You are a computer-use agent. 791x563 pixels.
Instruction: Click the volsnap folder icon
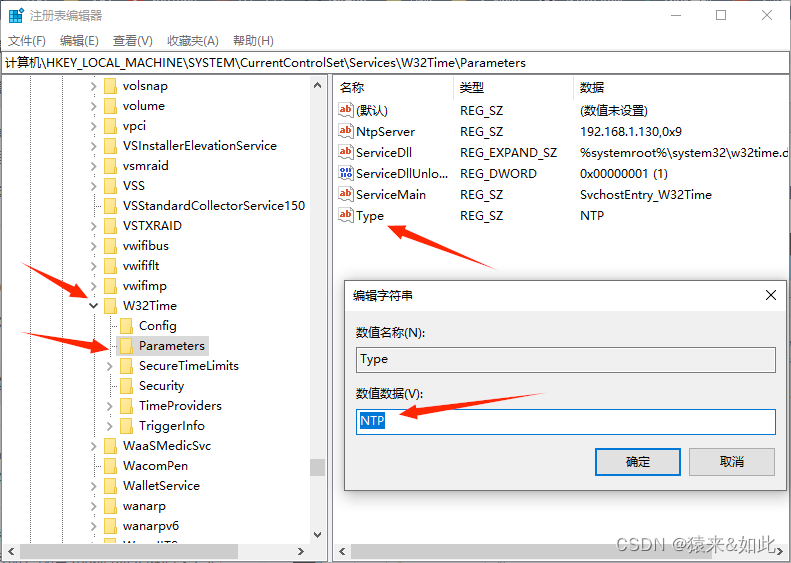[110, 86]
